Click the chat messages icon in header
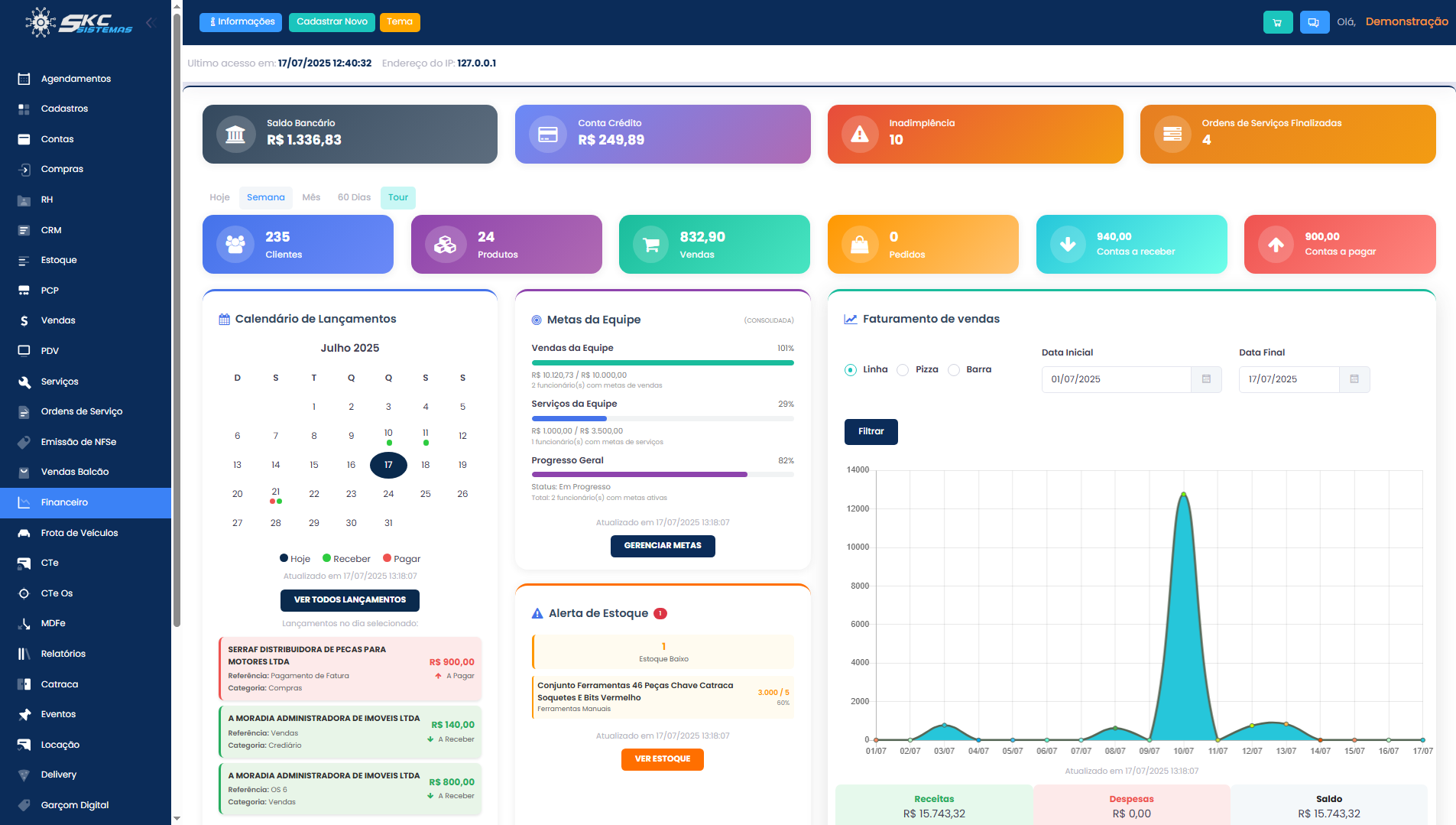The image size is (1456, 825). [x=1314, y=22]
